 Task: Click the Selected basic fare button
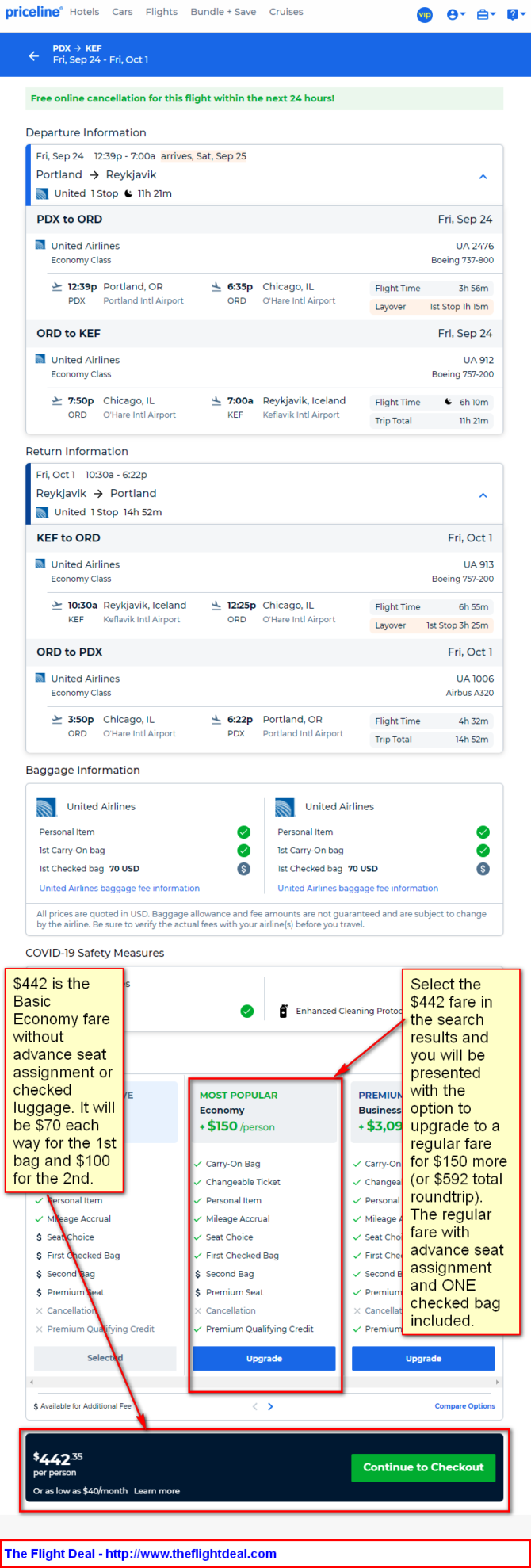(105, 1358)
